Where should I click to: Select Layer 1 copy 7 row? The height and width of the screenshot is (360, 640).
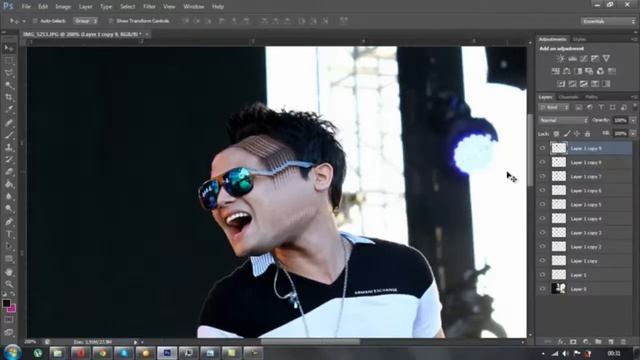pos(585,176)
